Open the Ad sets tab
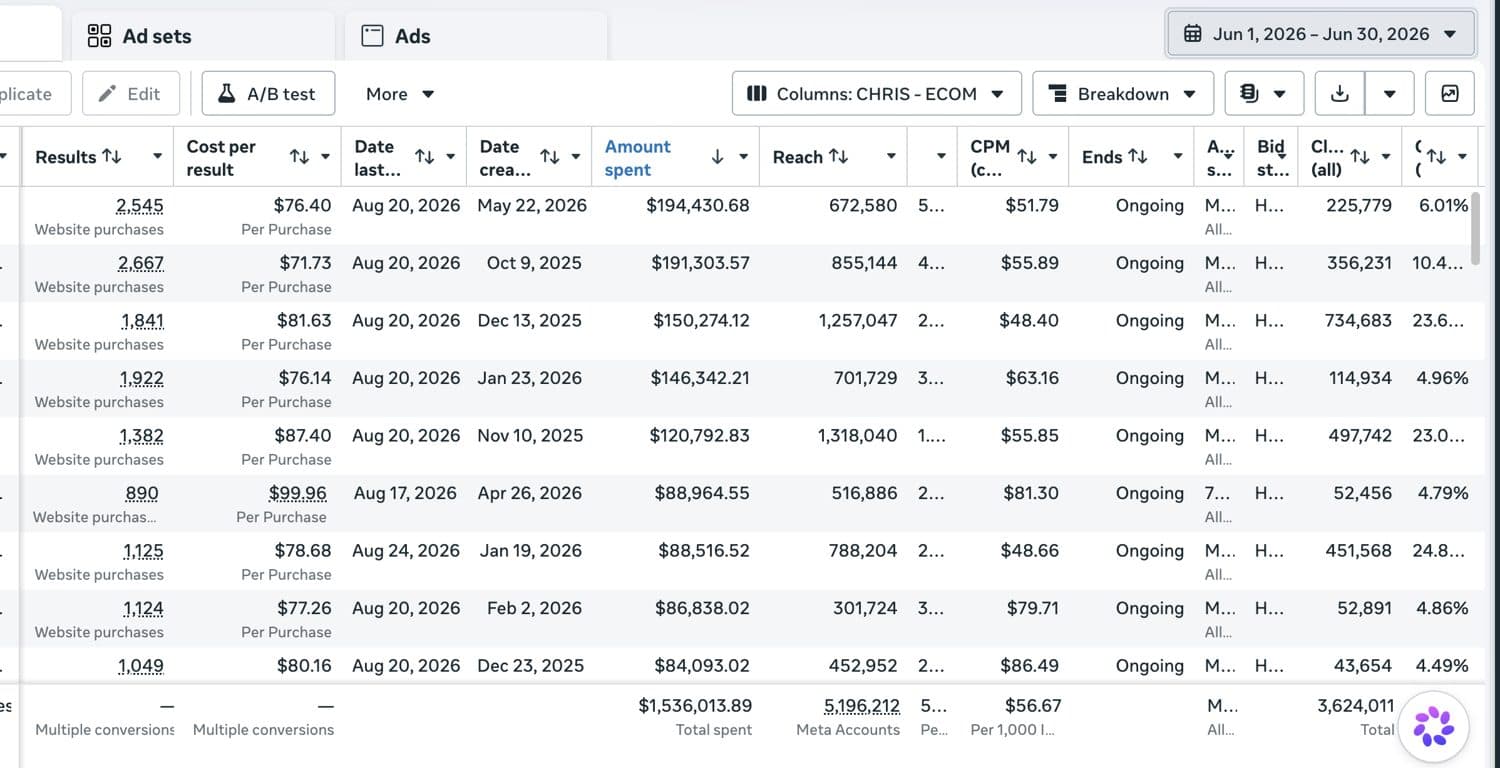Image resolution: width=1500 pixels, height=768 pixels. pos(203,36)
